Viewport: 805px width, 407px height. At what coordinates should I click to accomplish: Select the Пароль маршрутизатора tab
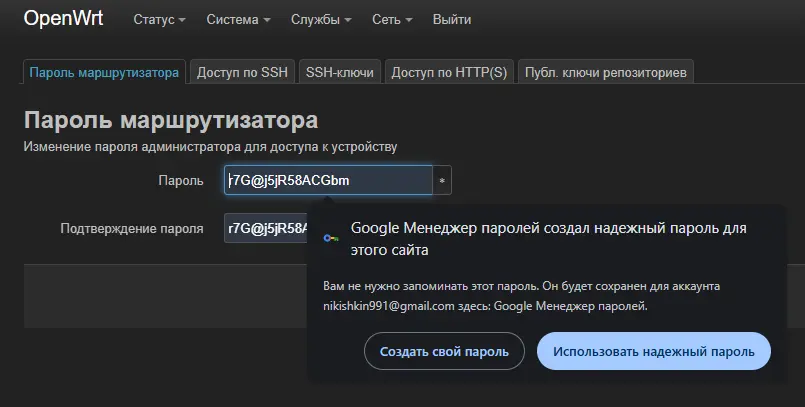click(104, 72)
